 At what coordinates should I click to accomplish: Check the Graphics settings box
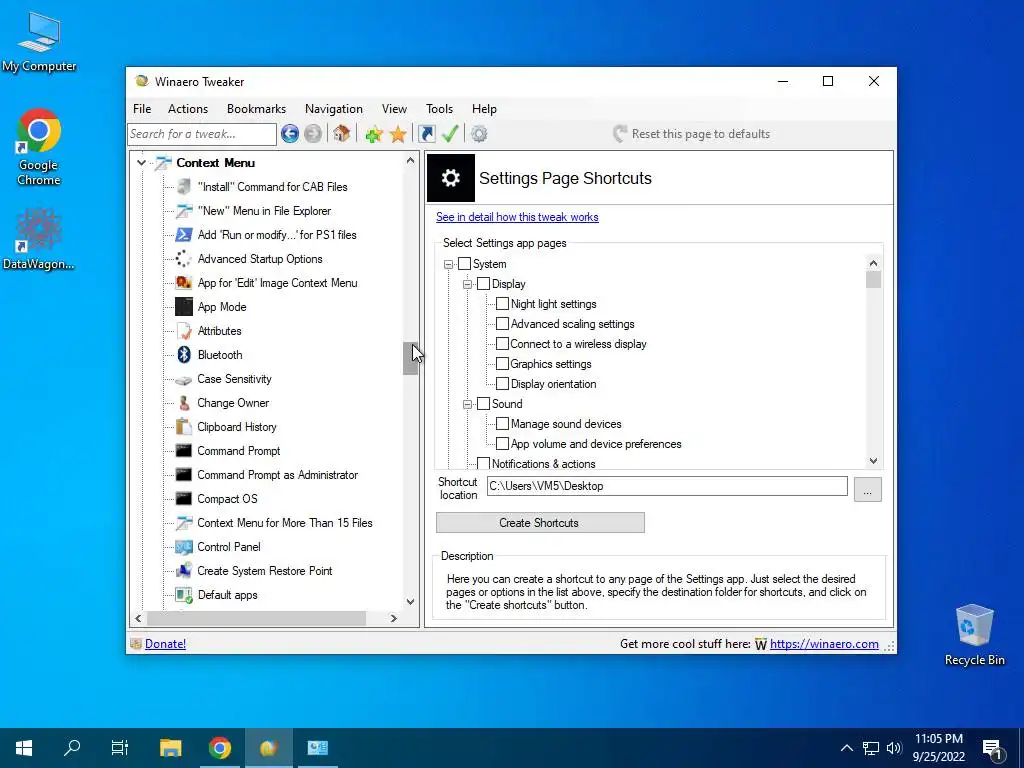(502, 364)
